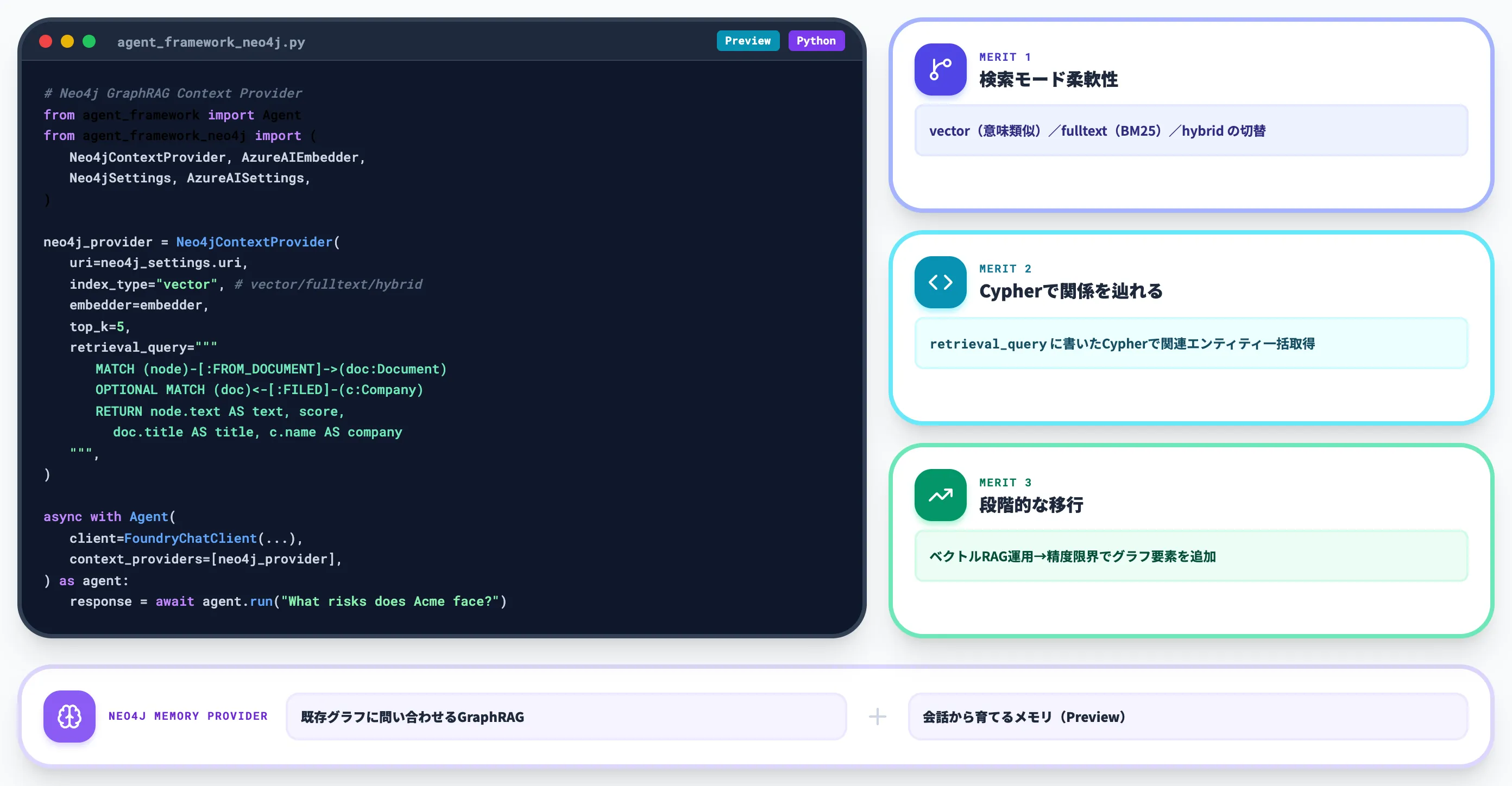Click the red close dot on code window
This screenshot has height=786, width=1512.
[46, 41]
